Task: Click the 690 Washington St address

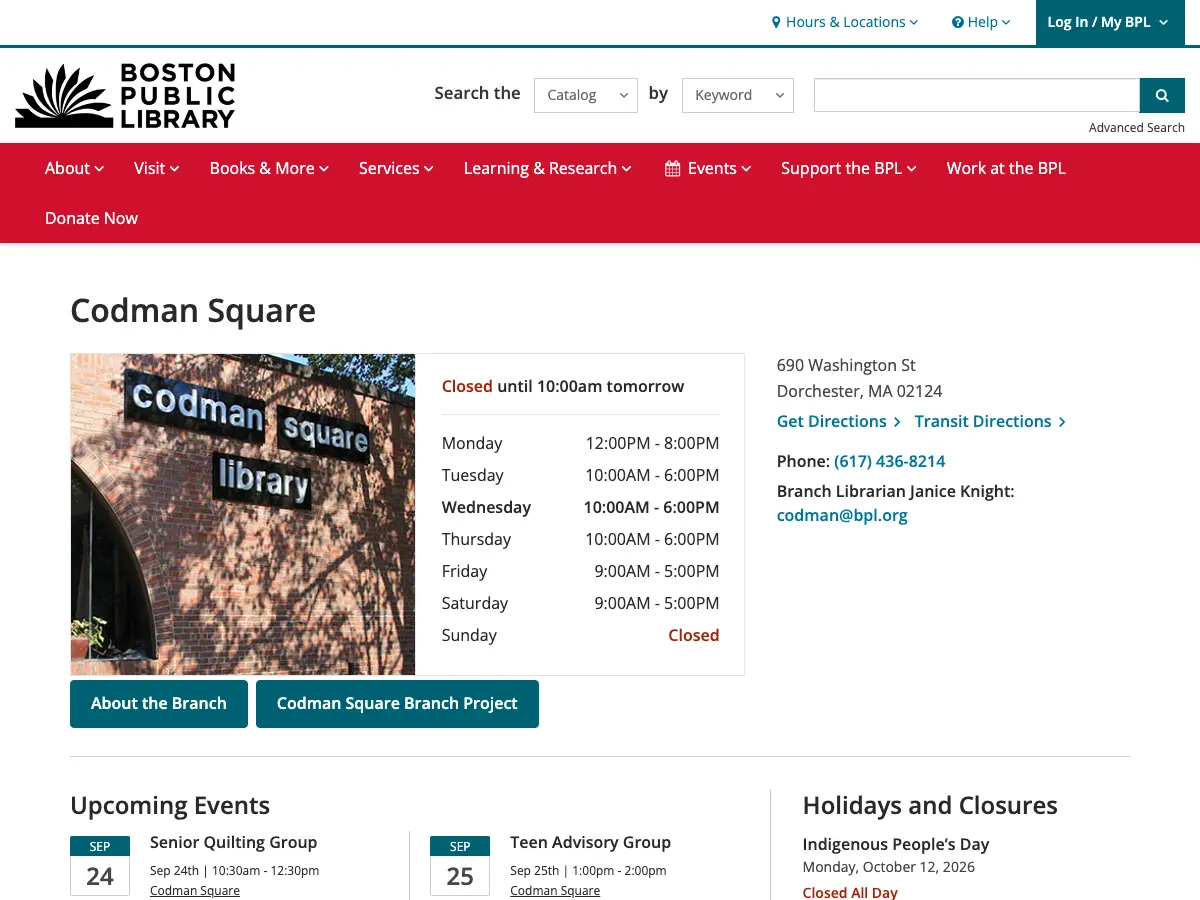Action: pos(859,378)
